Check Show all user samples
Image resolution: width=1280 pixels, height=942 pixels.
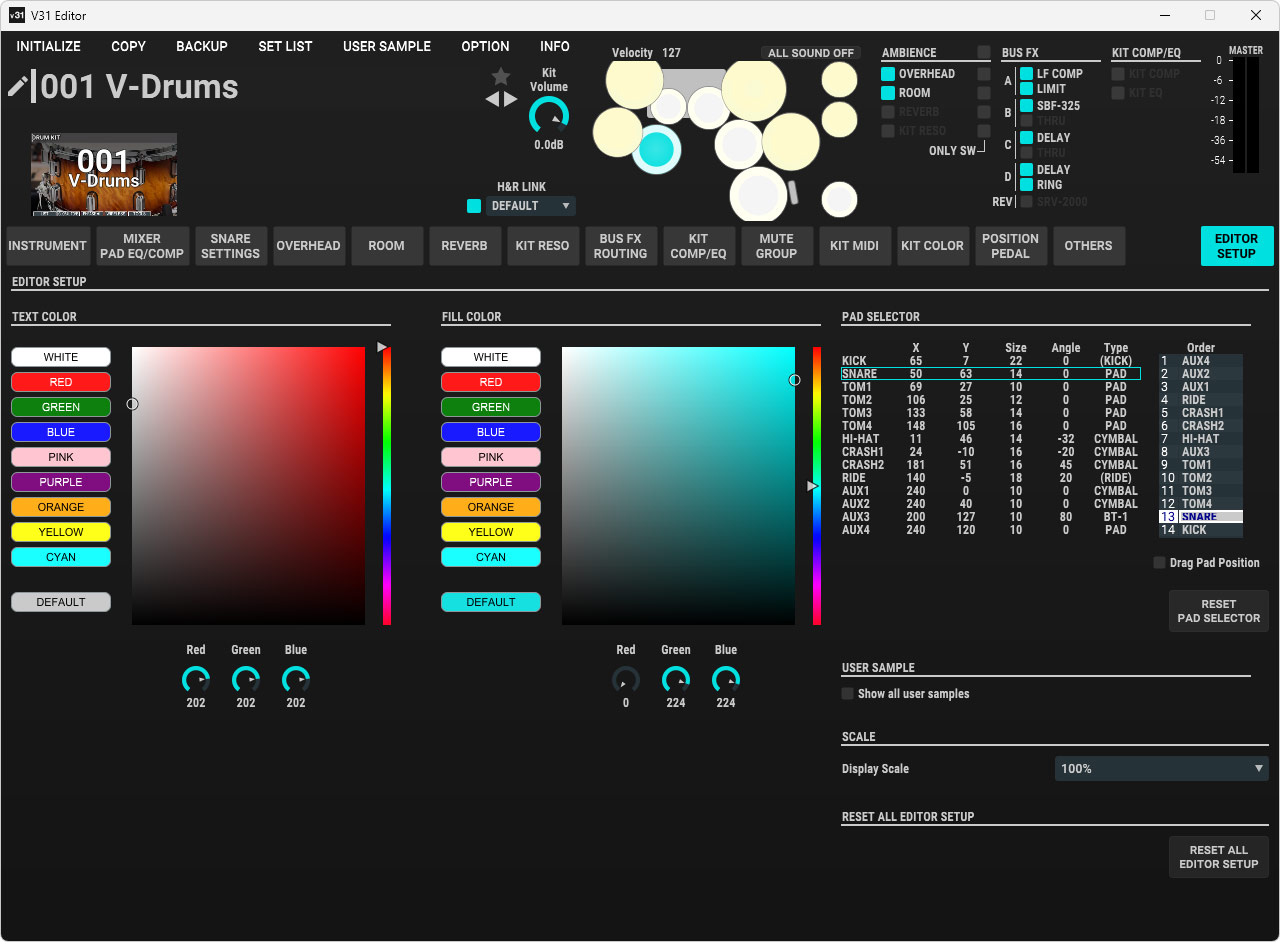(848, 694)
